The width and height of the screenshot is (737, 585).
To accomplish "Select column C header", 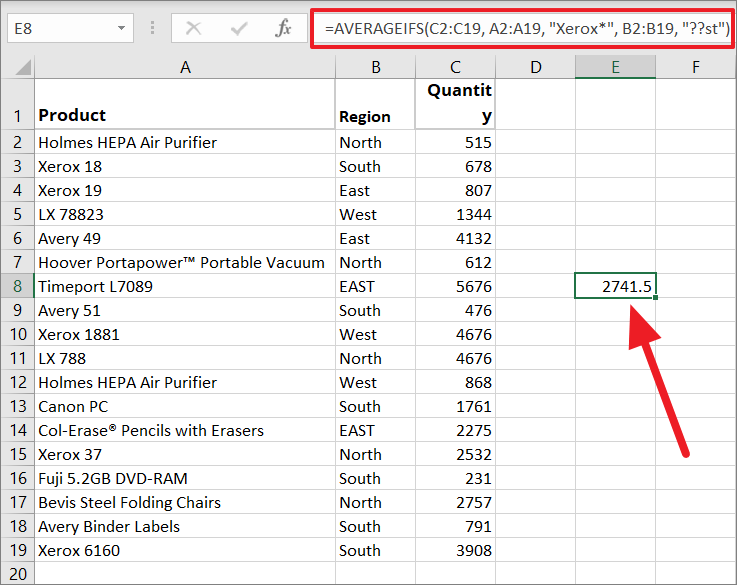I will point(455,67).
